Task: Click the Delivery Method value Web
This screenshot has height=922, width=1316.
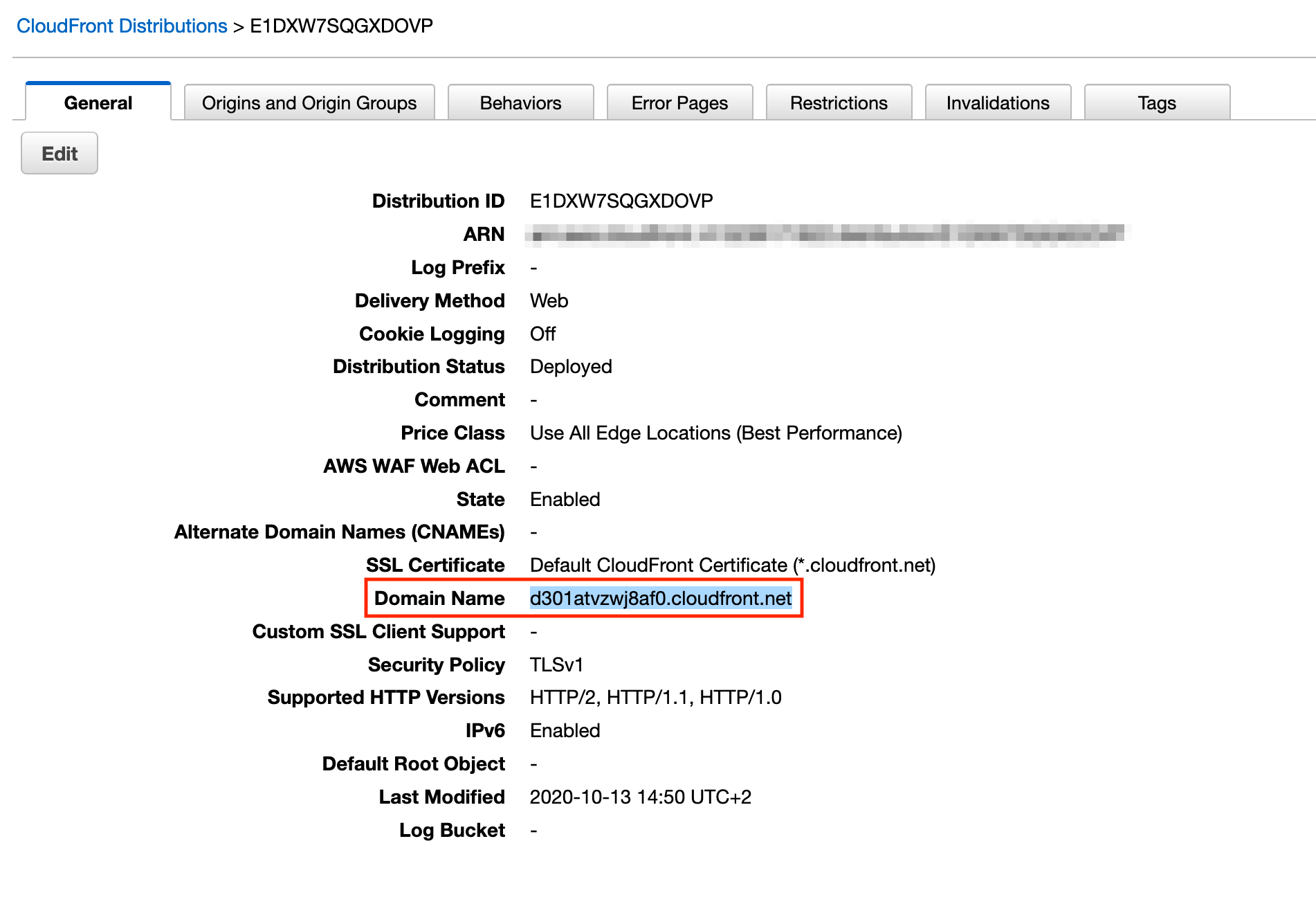Action: tap(549, 300)
